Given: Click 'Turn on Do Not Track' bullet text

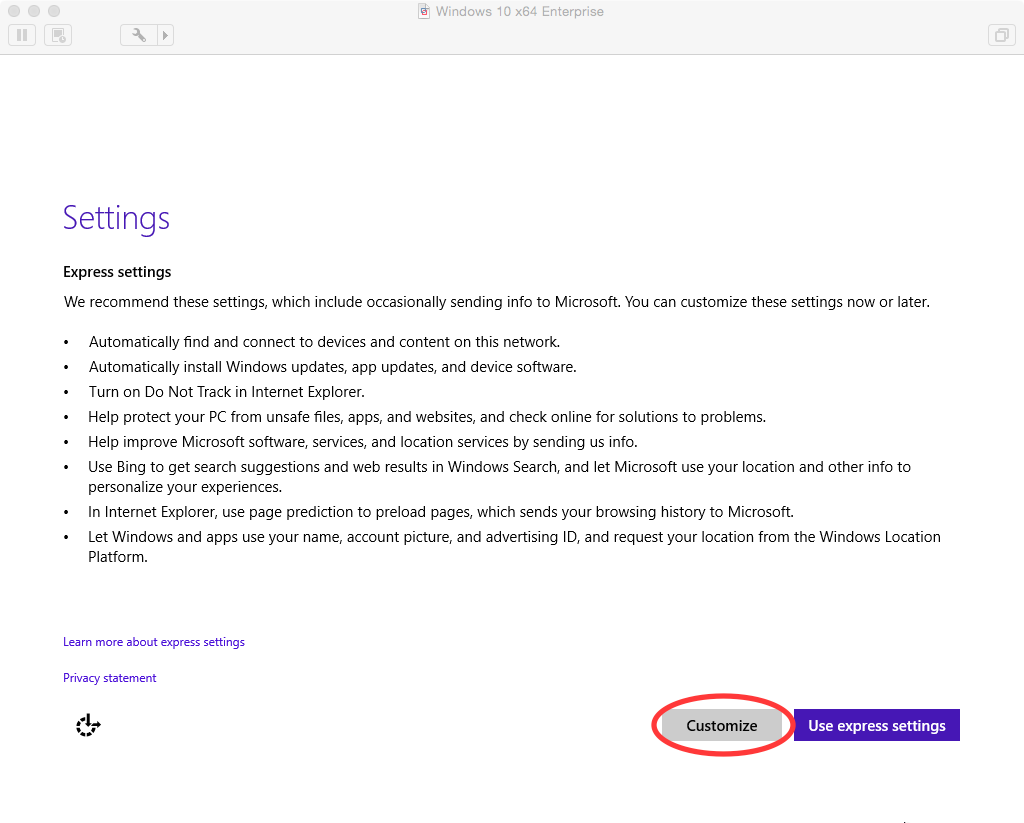Looking at the screenshot, I should pos(227,392).
